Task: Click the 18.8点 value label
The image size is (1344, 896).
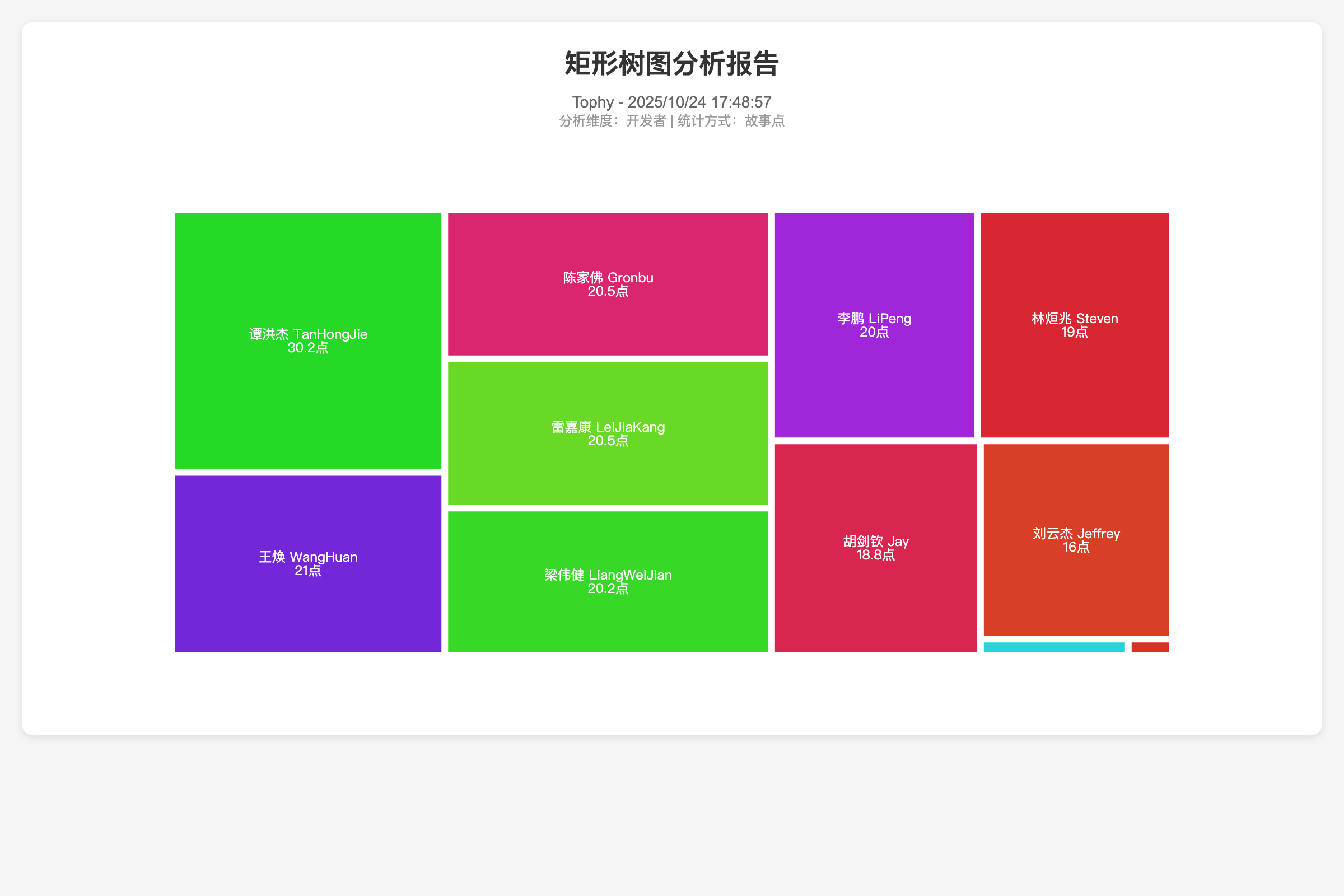Action: click(x=875, y=555)
